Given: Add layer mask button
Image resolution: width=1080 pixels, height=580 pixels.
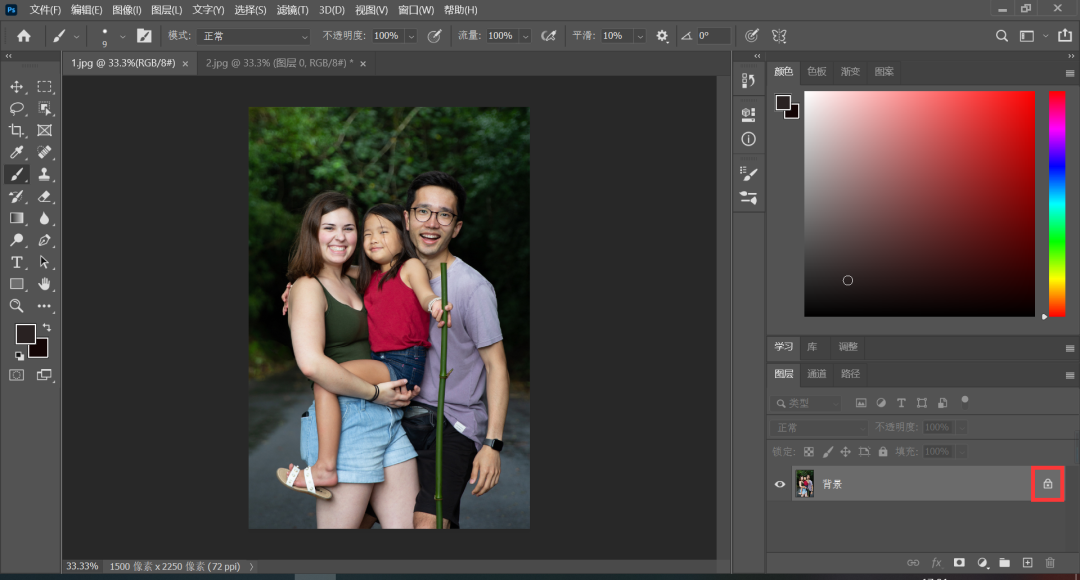Looking at the screenshot, I should pyautogui.click(x=959, y=563).
